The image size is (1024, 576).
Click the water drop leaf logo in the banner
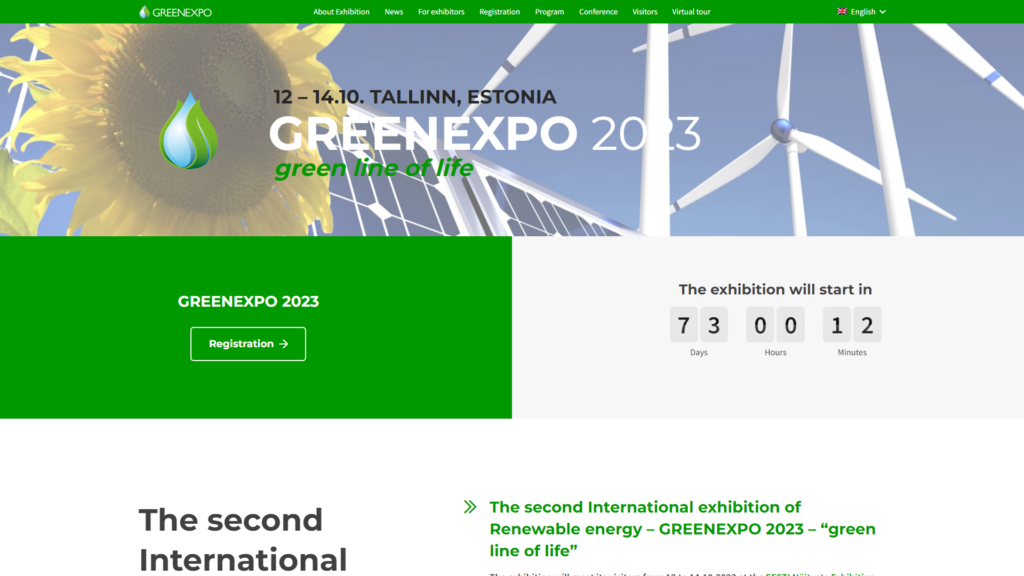tap(189, 131)
